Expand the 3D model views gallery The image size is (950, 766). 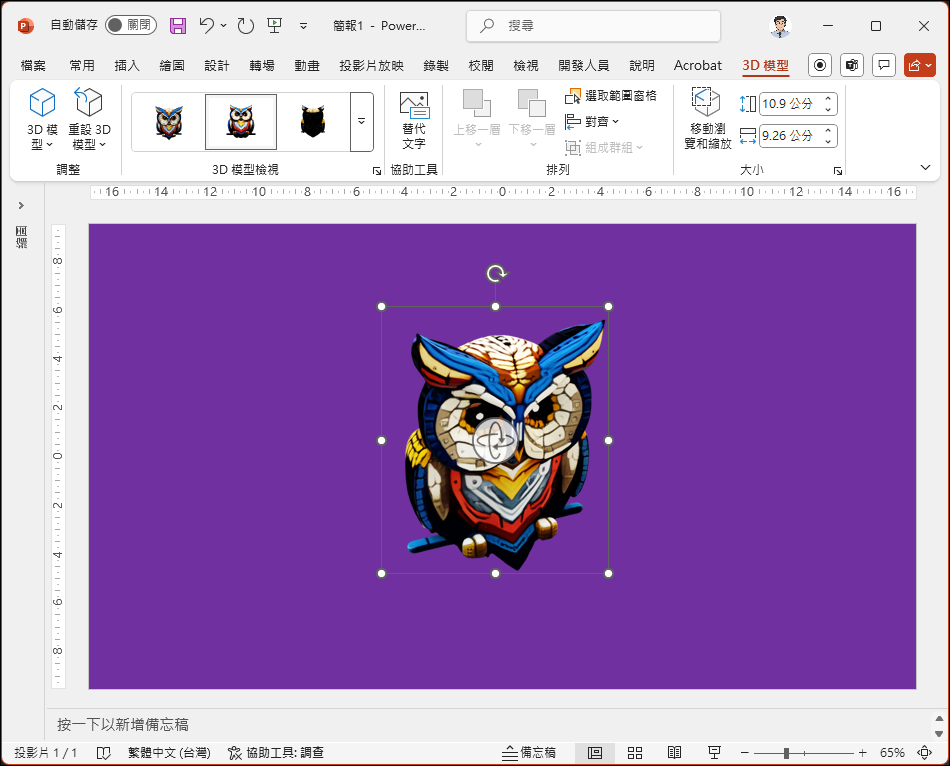click(362, 121)
